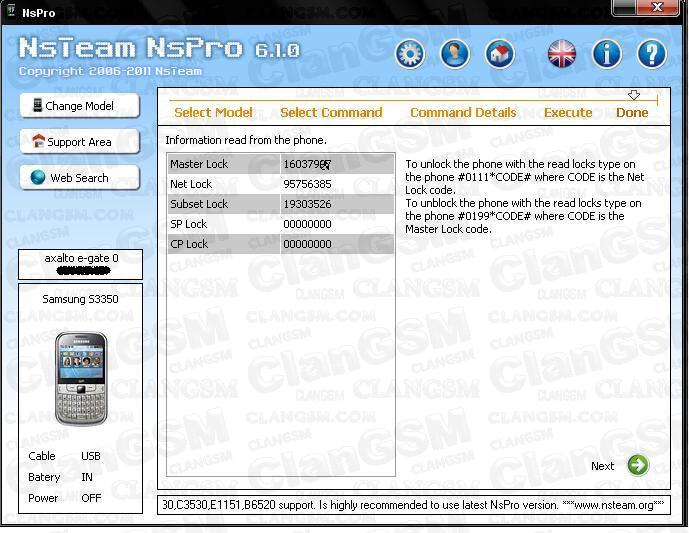Switch to the Execute step
Image resolution: width=689 pixels, height=533 pixels.
pyautogui.click(x=568, y=112)
